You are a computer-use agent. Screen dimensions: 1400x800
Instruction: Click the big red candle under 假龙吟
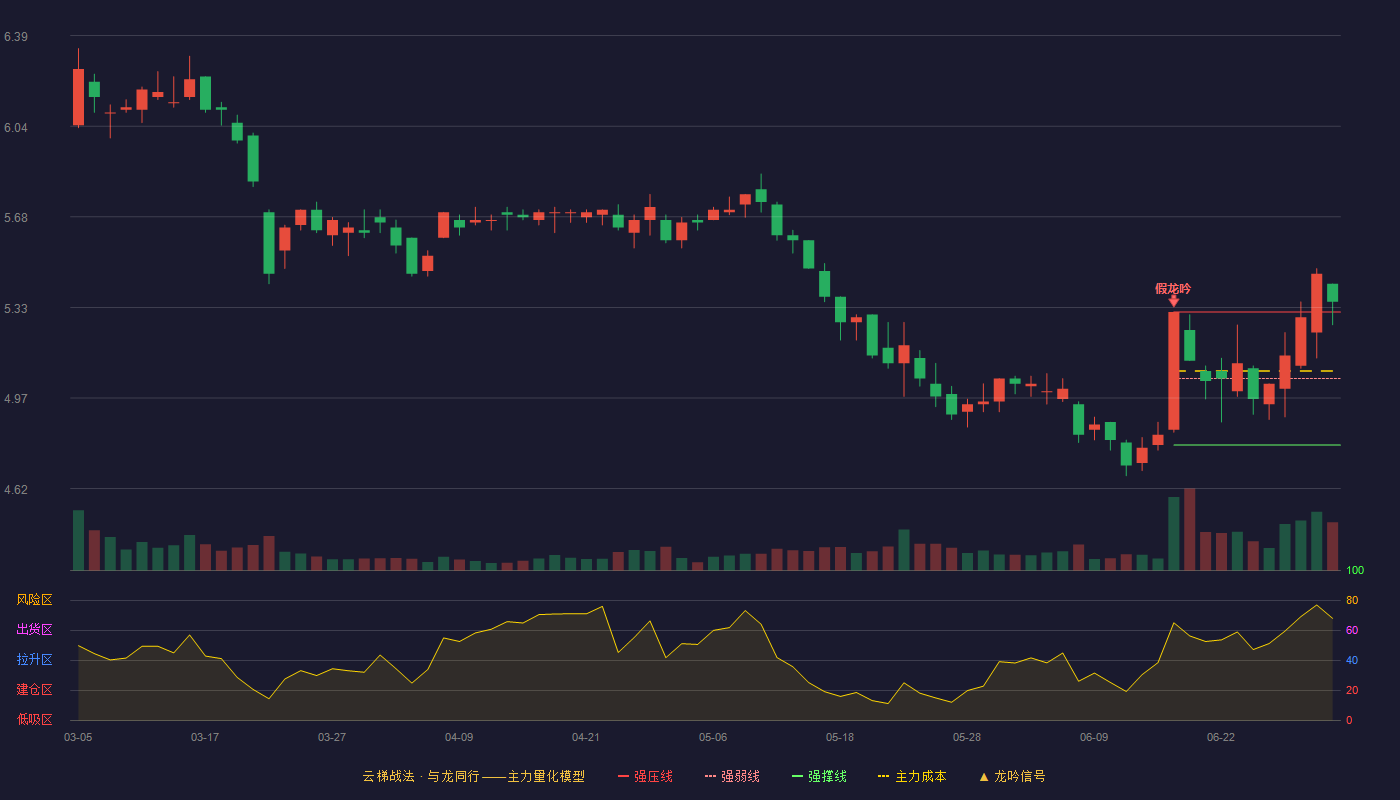(1174, 371)
